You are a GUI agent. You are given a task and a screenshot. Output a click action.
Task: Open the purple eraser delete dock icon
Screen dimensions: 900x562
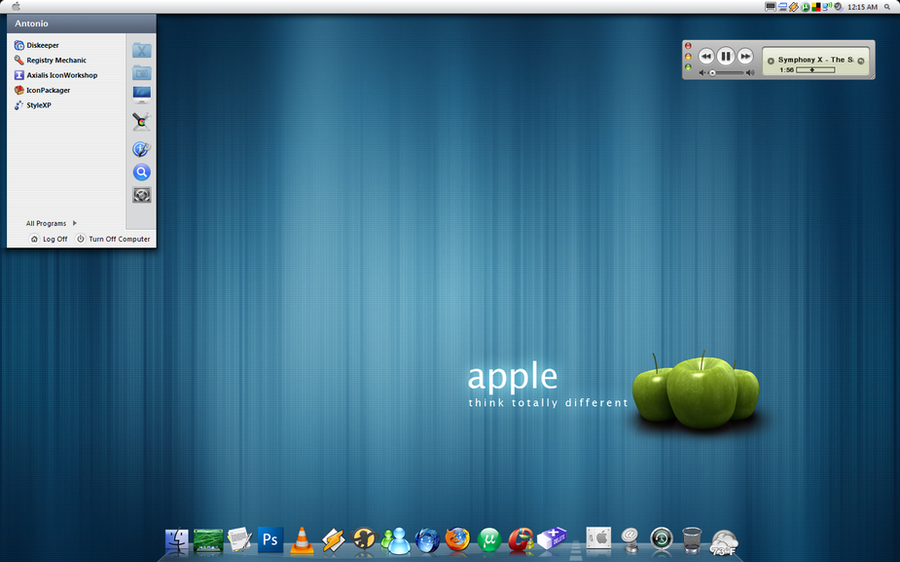(x=552, y=540)
